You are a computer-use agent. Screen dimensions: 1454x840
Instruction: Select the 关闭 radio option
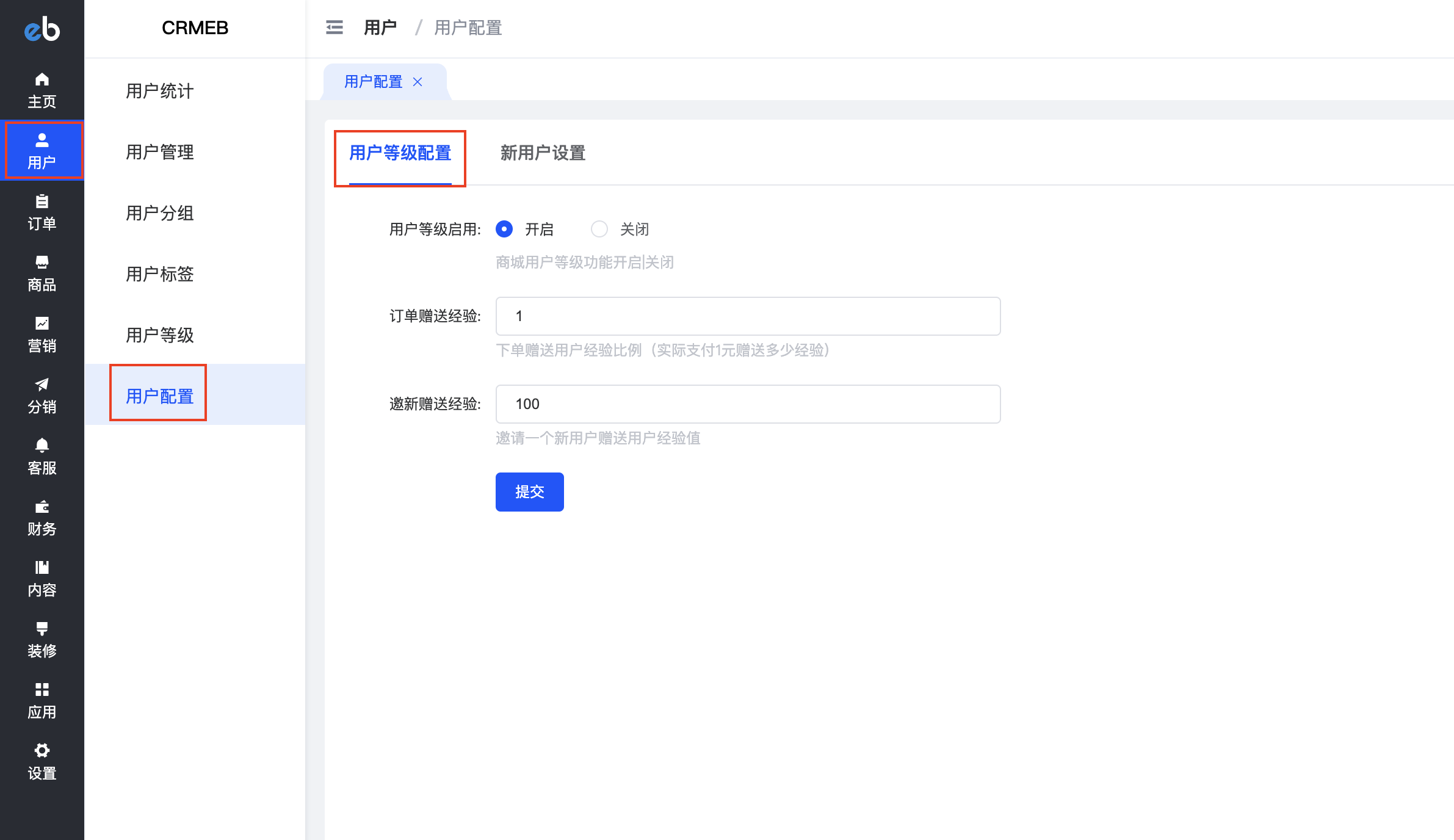(x=599, y=229)
